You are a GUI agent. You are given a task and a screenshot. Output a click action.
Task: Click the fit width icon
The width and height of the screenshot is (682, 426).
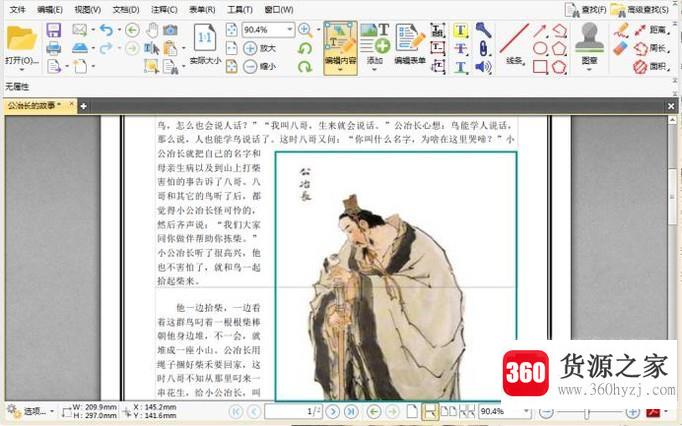click(x=232, y=48)
